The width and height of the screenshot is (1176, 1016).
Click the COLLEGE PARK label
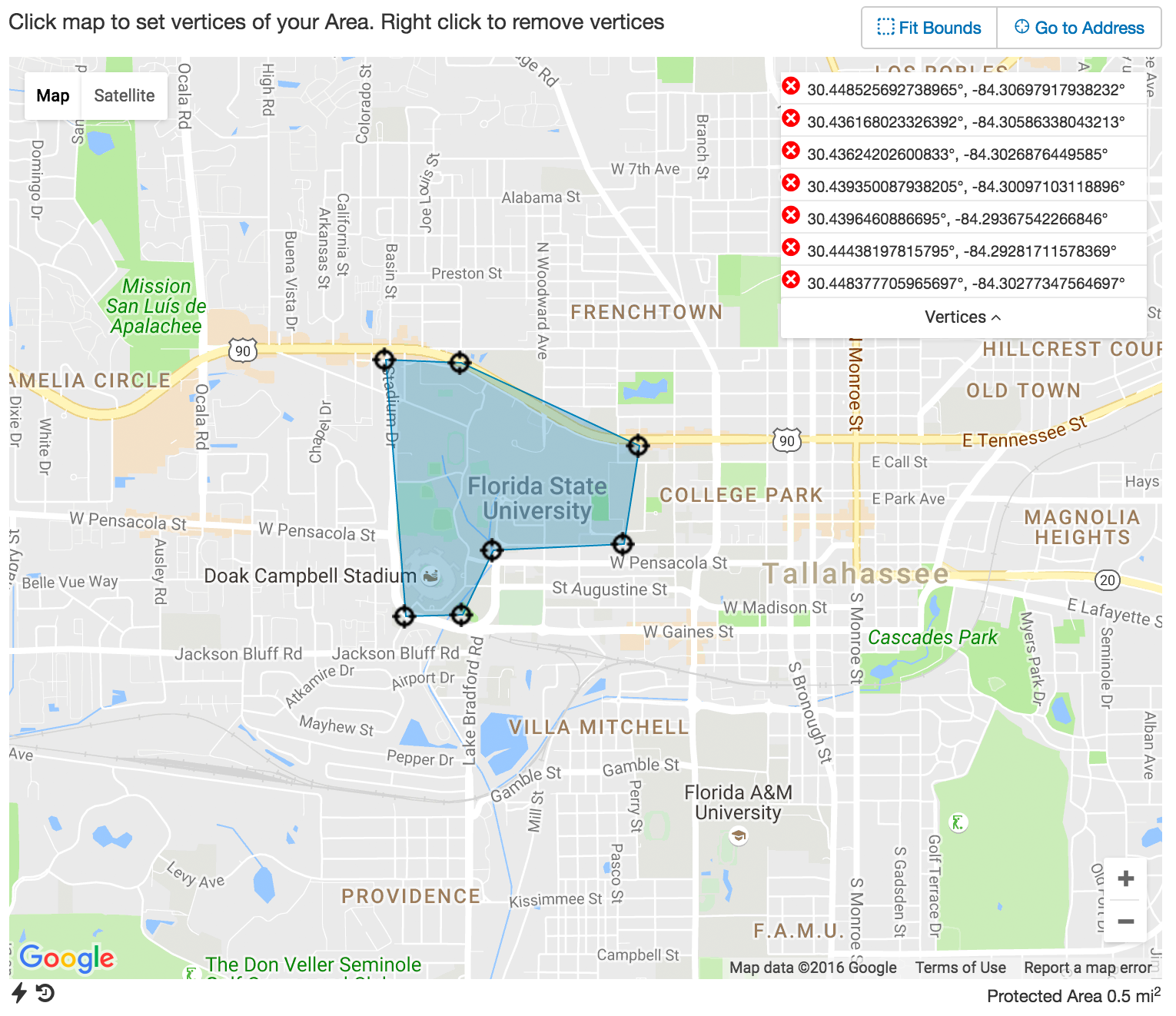point(741,495)
